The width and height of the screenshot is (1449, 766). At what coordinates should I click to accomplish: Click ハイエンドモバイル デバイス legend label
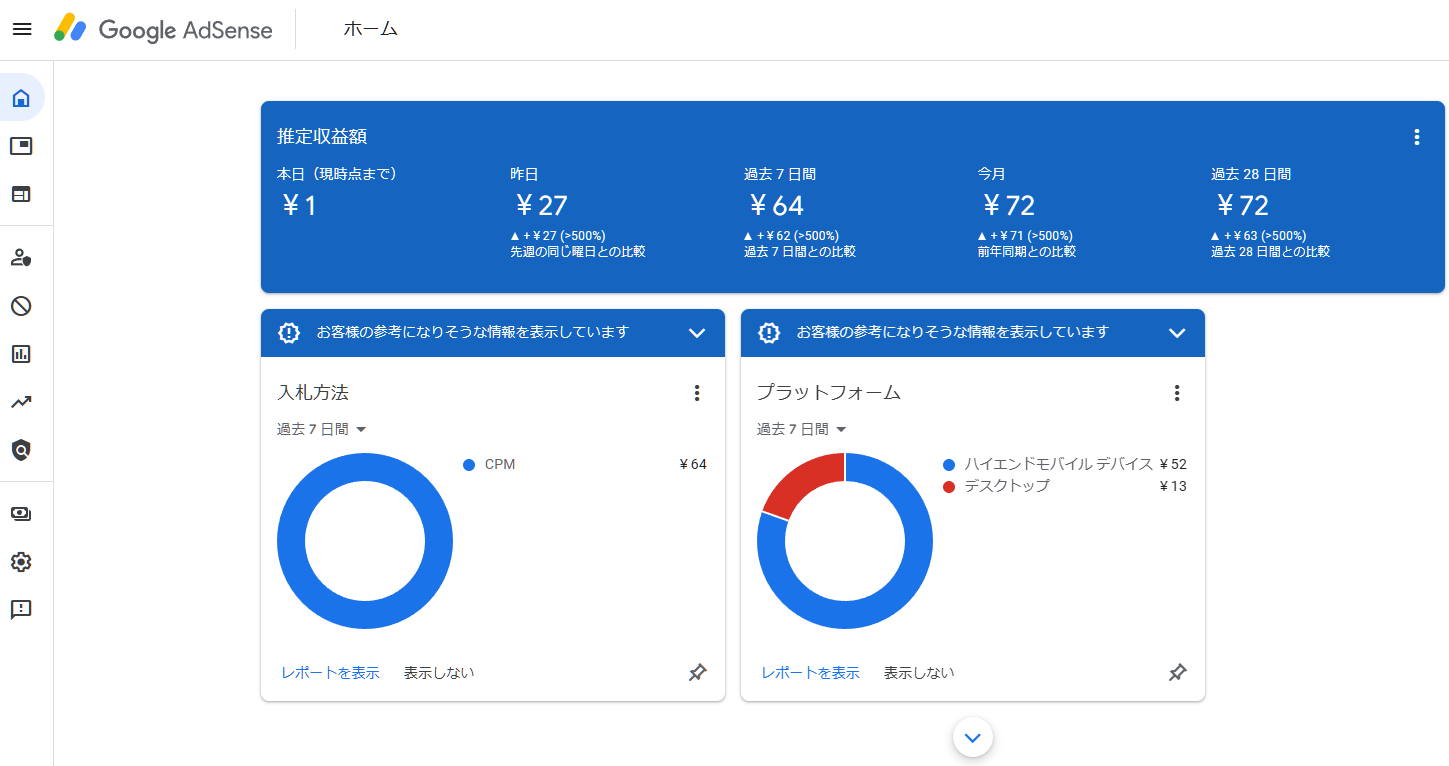coord(1059,465)
